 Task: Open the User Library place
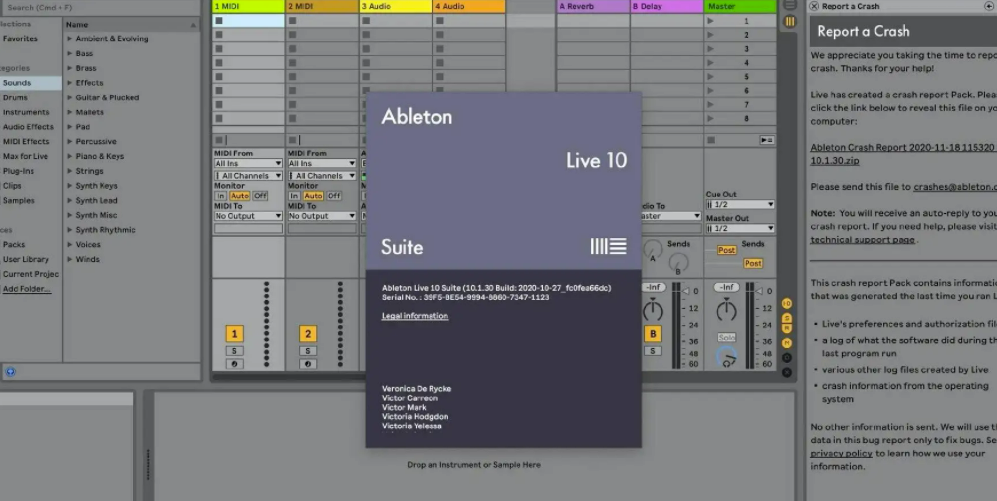(25, 259)
